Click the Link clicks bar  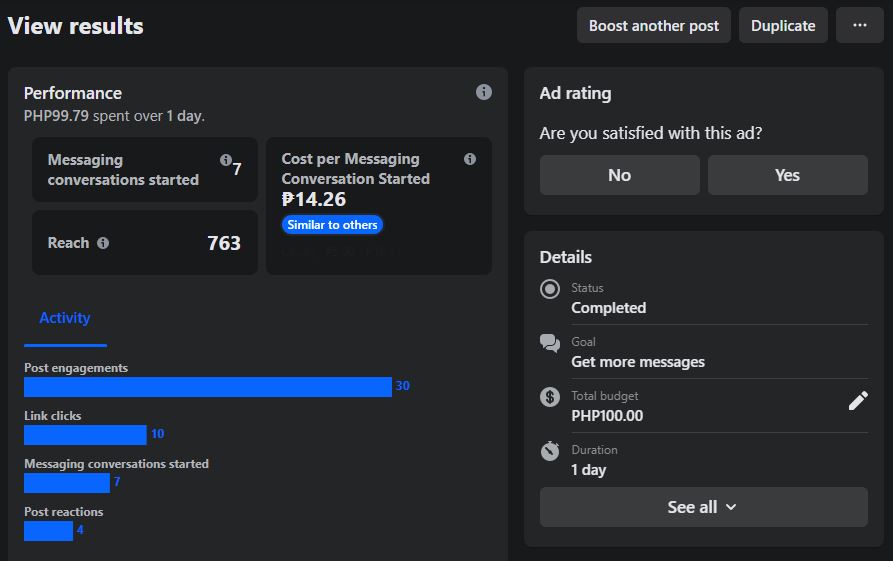tap(85, 435)
